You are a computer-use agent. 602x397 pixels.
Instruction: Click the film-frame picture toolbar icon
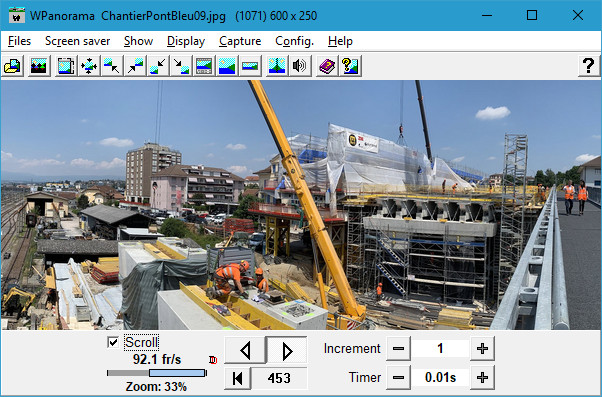tap(66, 66)
